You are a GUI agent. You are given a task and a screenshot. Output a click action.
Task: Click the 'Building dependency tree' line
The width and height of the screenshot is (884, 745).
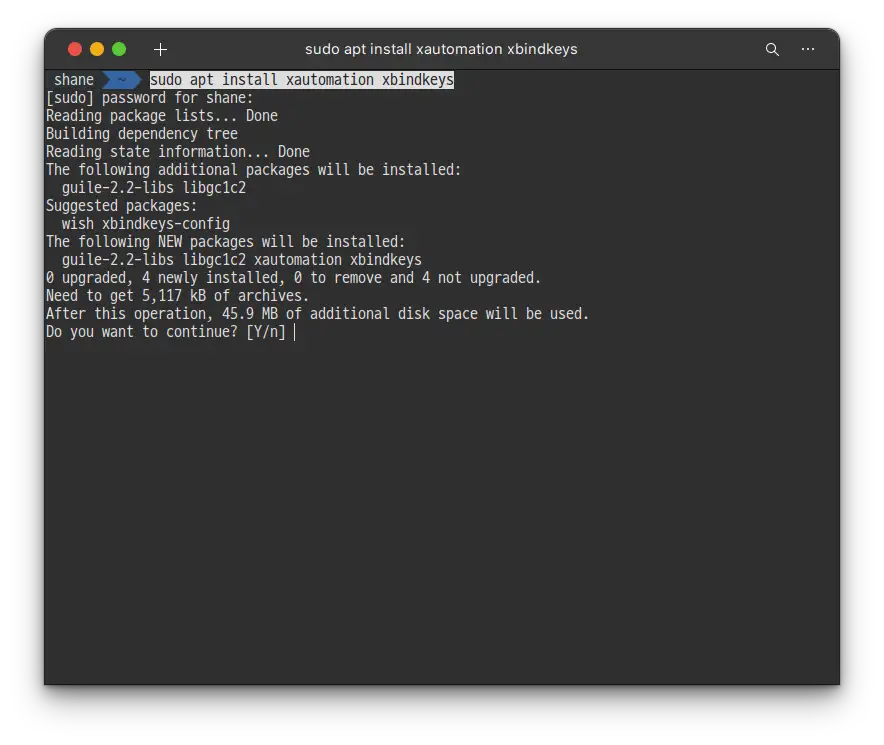pos(142,134)
